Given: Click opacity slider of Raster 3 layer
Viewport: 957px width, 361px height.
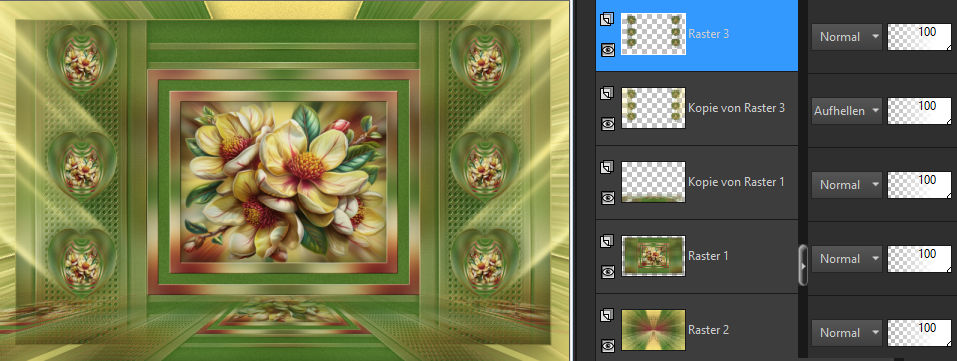Looking at the screenshot, I should [919, 37].
